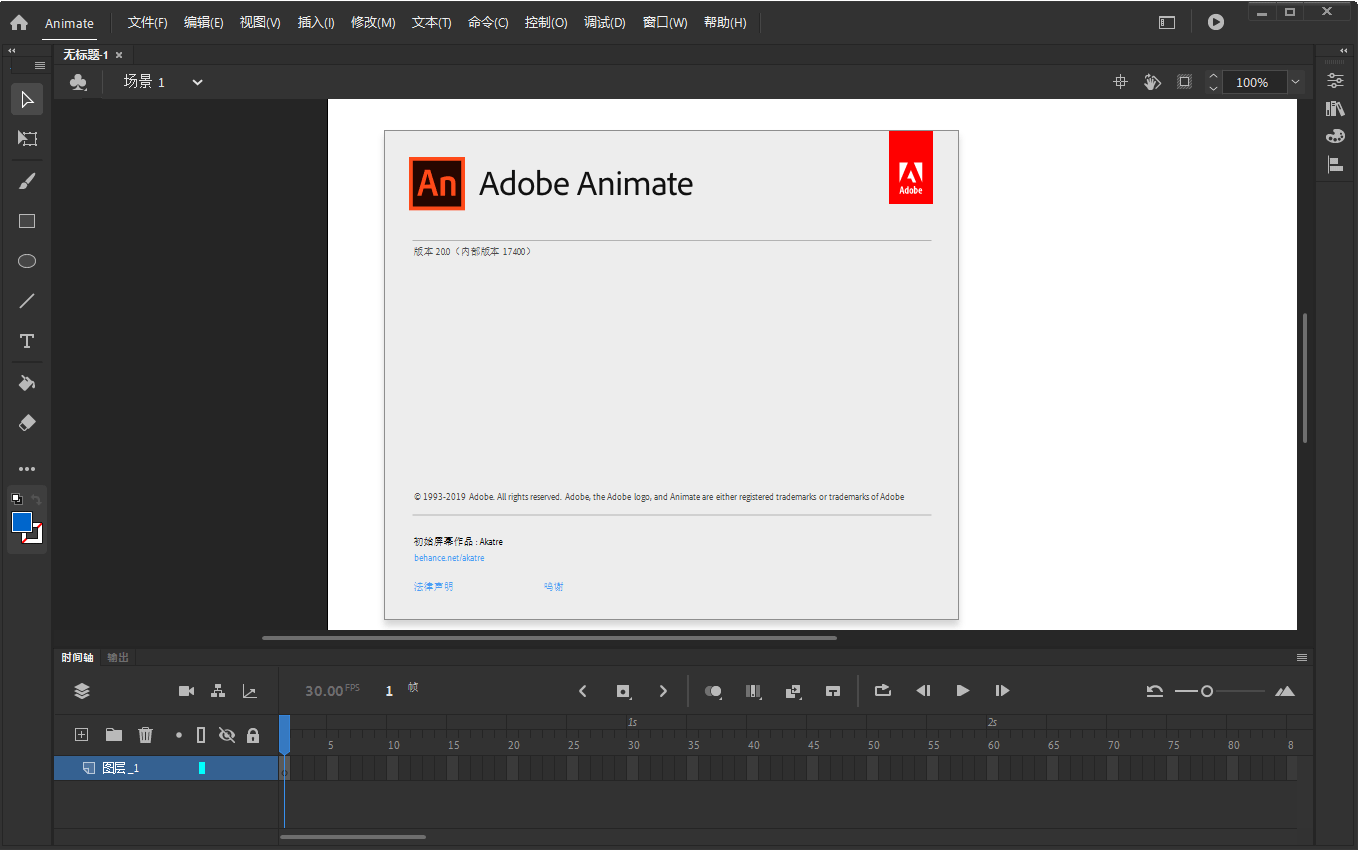Open the Swatches palette panel
1360x854 pixels.
[x=1335, y=135]
